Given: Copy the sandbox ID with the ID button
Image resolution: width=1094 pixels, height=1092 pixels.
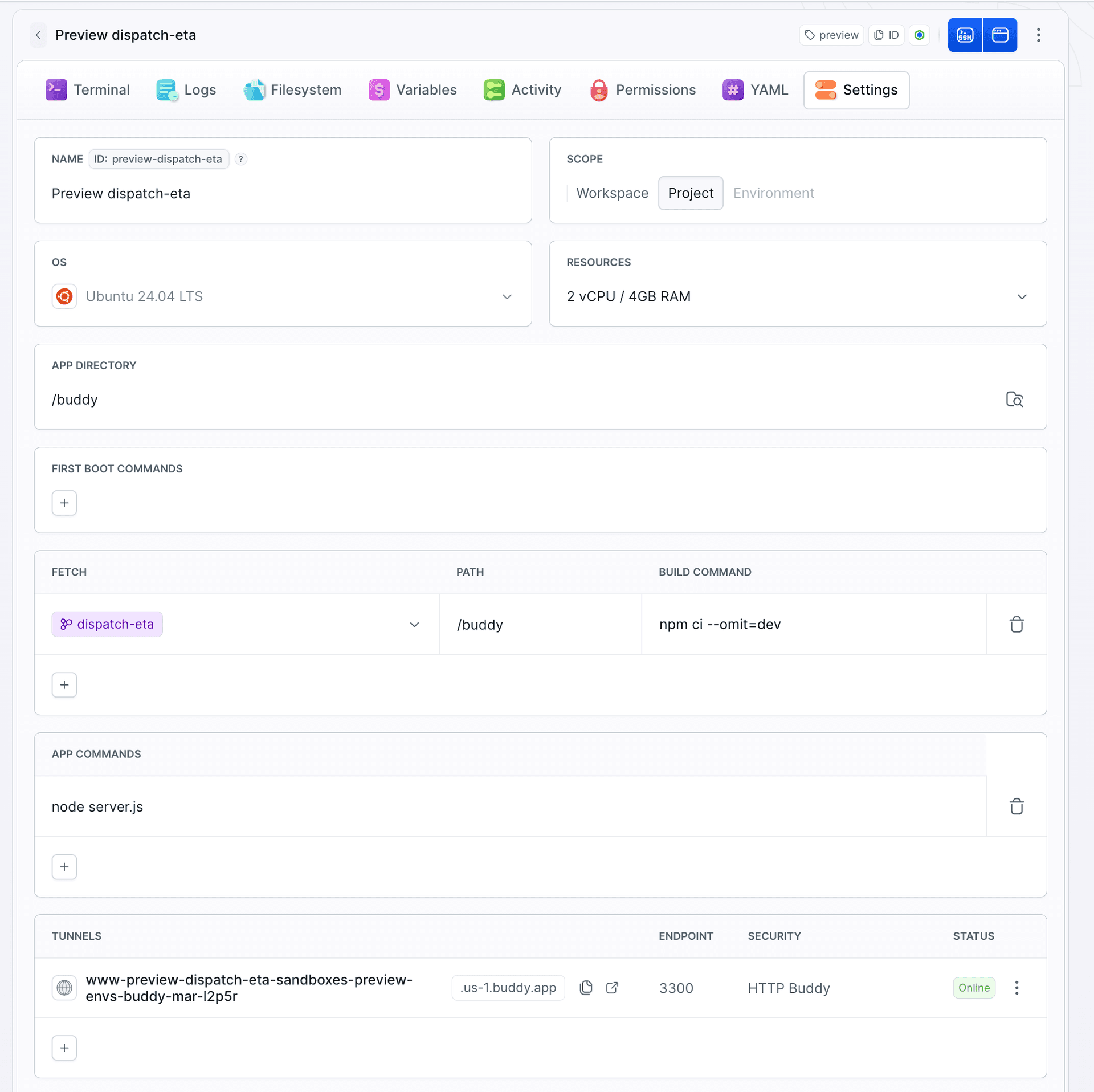Looking at the screenshot, I should pos(886,35).
